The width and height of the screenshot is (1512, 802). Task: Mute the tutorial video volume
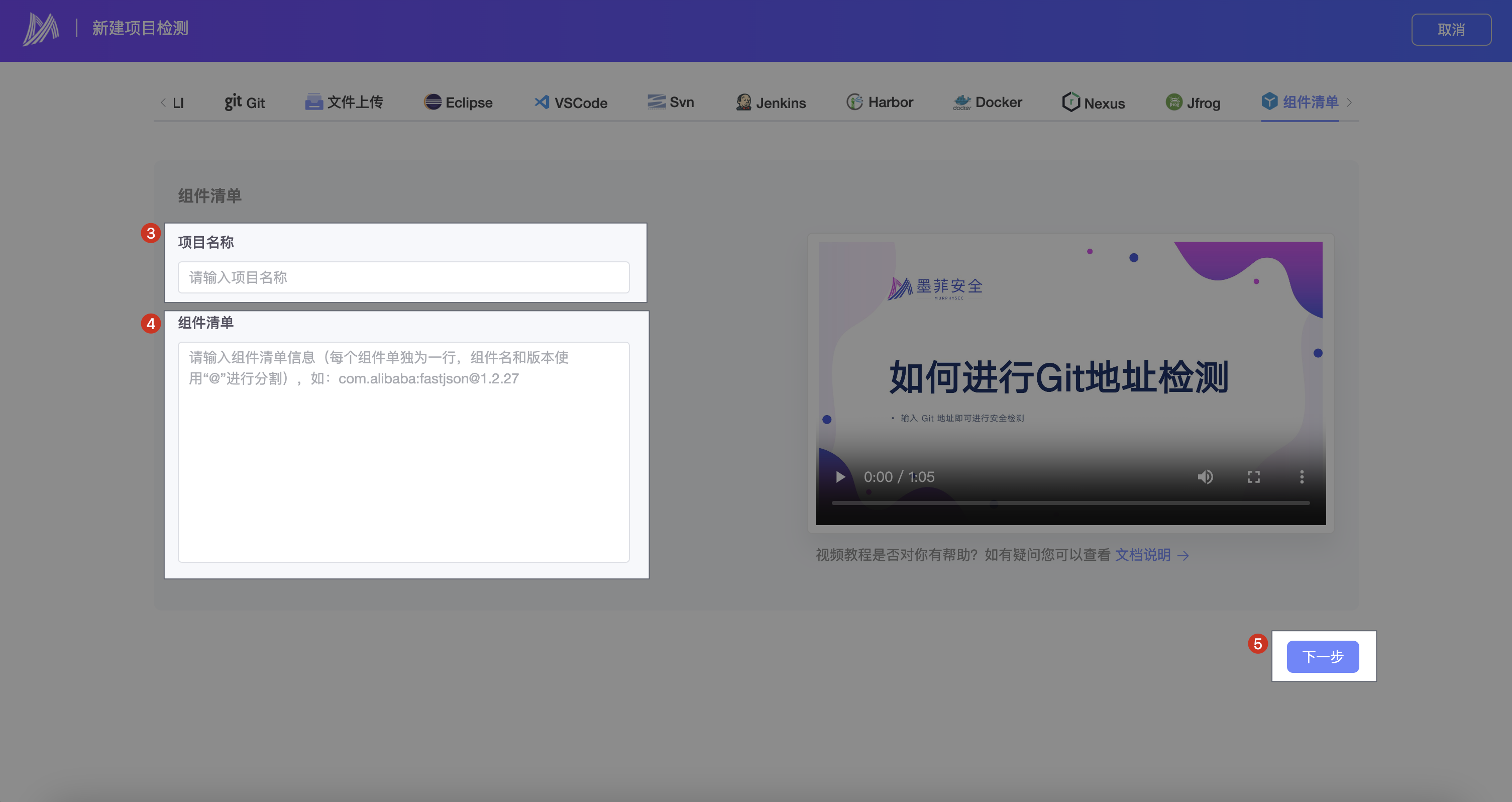[x=1205, y=477]
